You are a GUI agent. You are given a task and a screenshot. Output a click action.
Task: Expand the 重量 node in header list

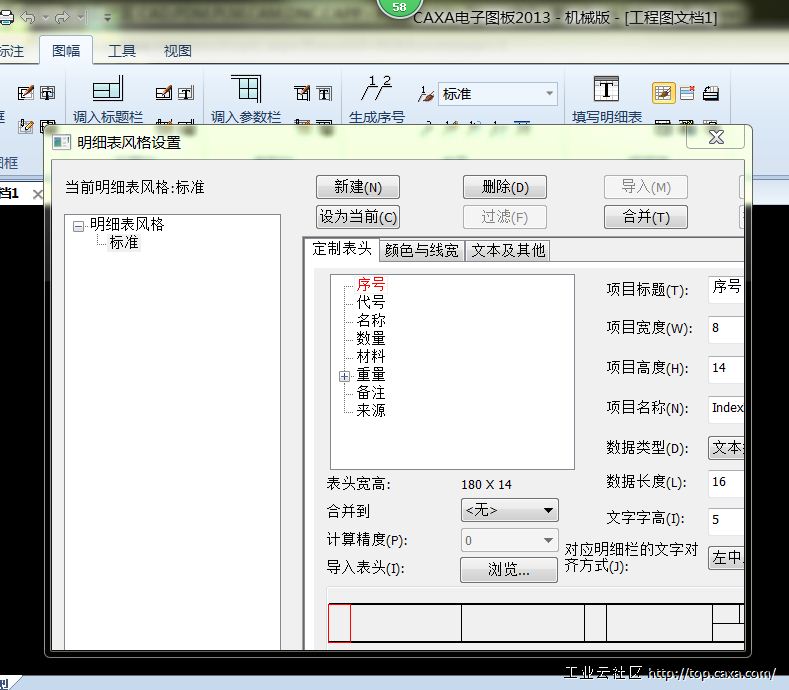345,376
